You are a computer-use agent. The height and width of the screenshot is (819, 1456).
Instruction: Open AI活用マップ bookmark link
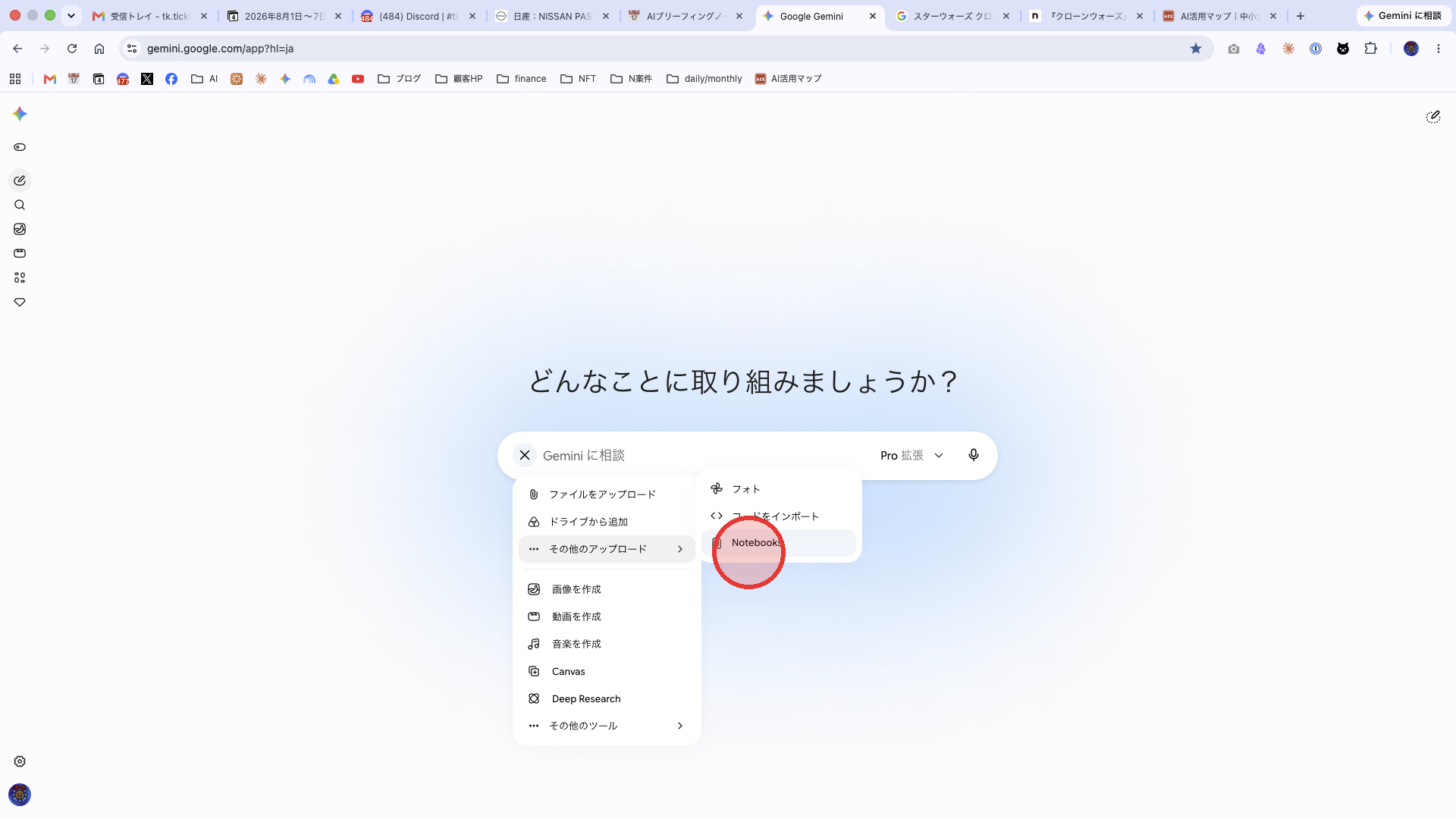(x=789, y=79)
